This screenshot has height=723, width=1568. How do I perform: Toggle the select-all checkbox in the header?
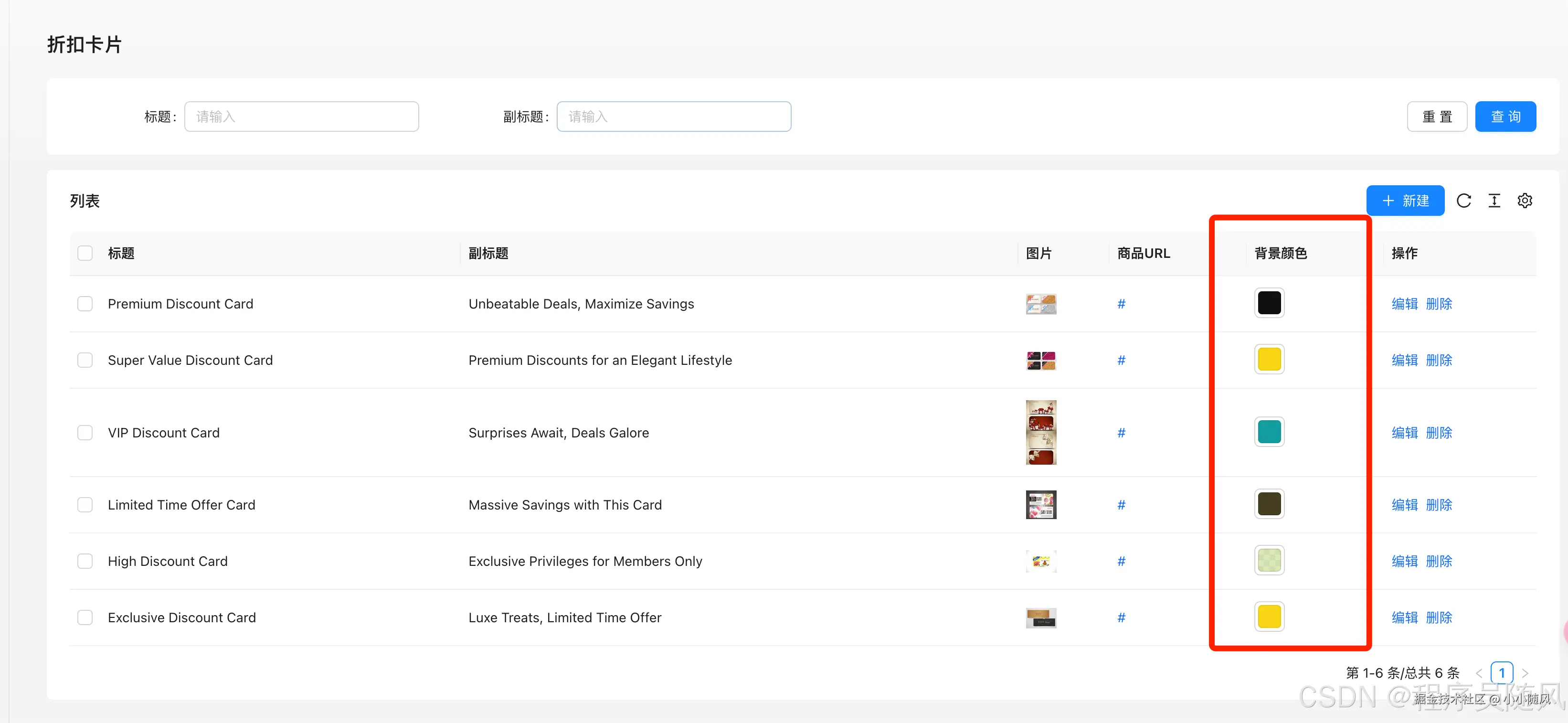85,253
